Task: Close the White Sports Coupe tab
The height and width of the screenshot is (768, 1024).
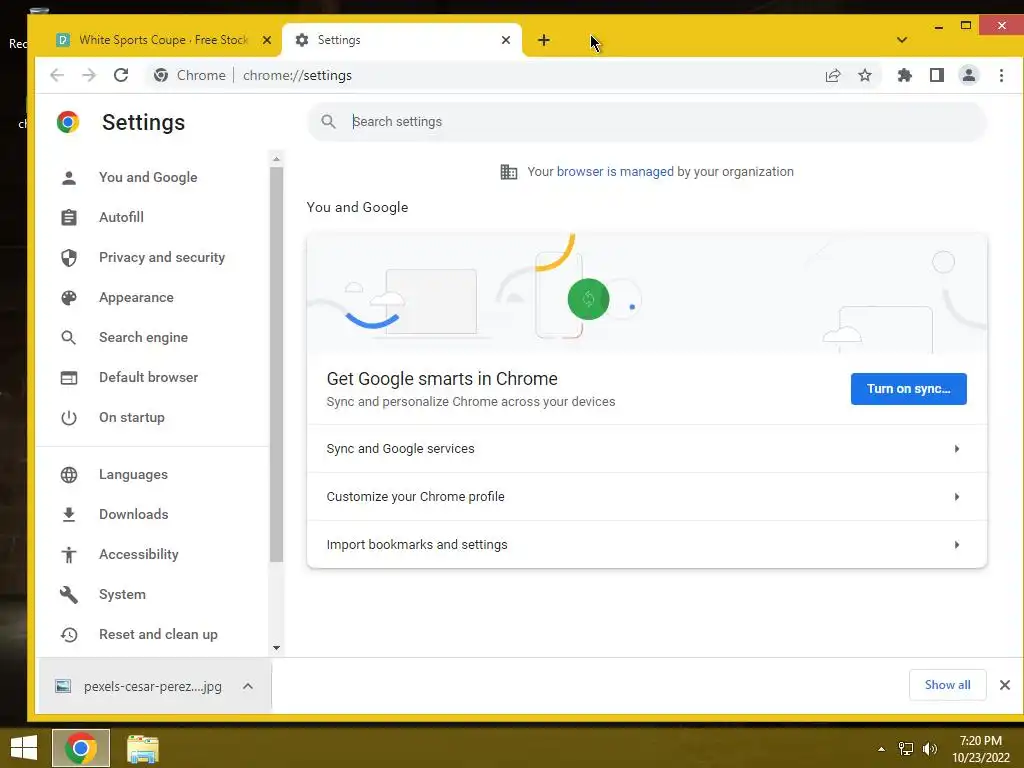Action: pos(266,40)
